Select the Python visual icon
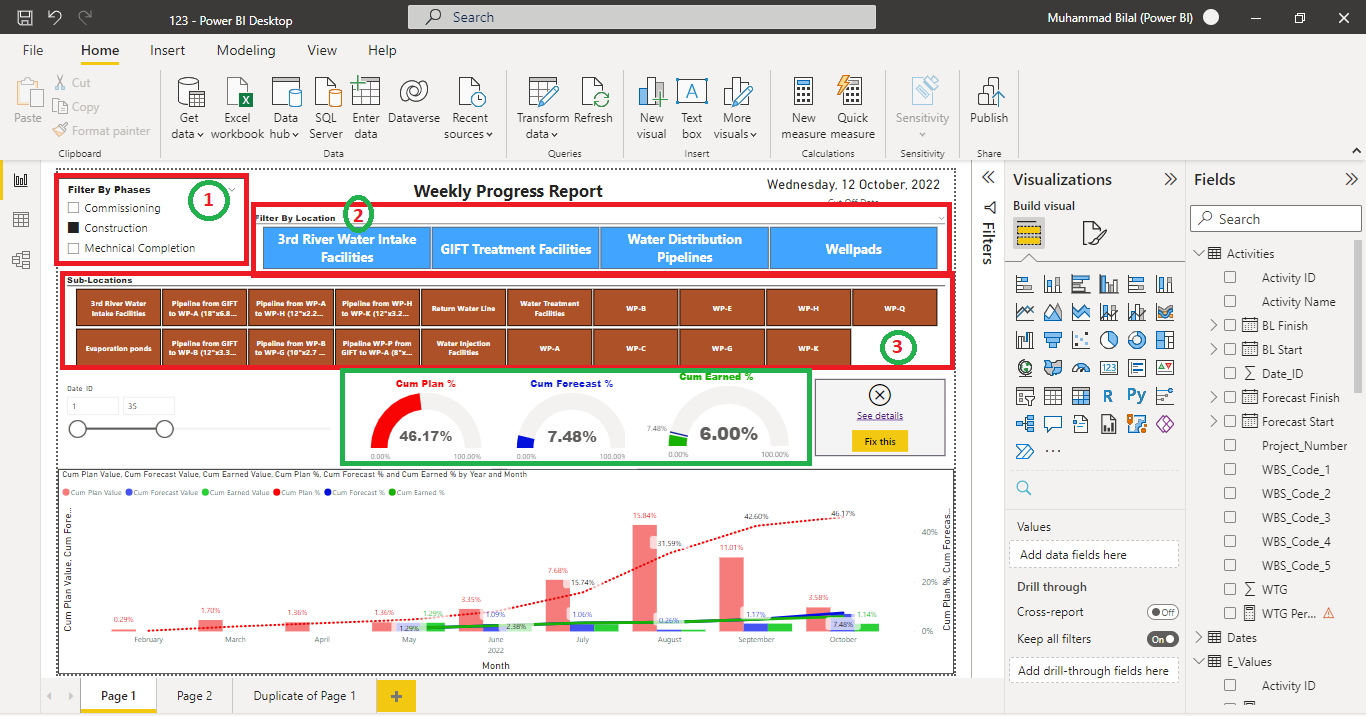The width and height of the screenshot is (1366, 716). (x=1136, y=396)
